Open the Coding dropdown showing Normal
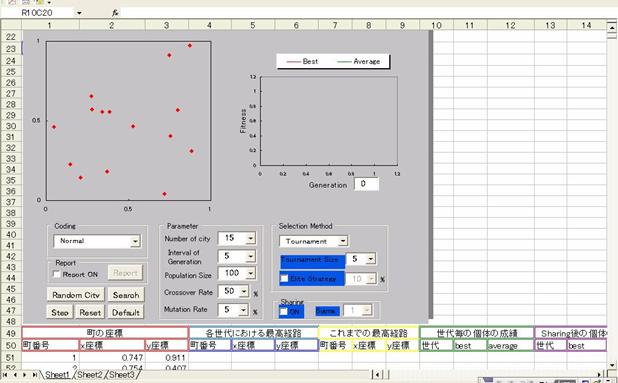 [x=135, y=241]
